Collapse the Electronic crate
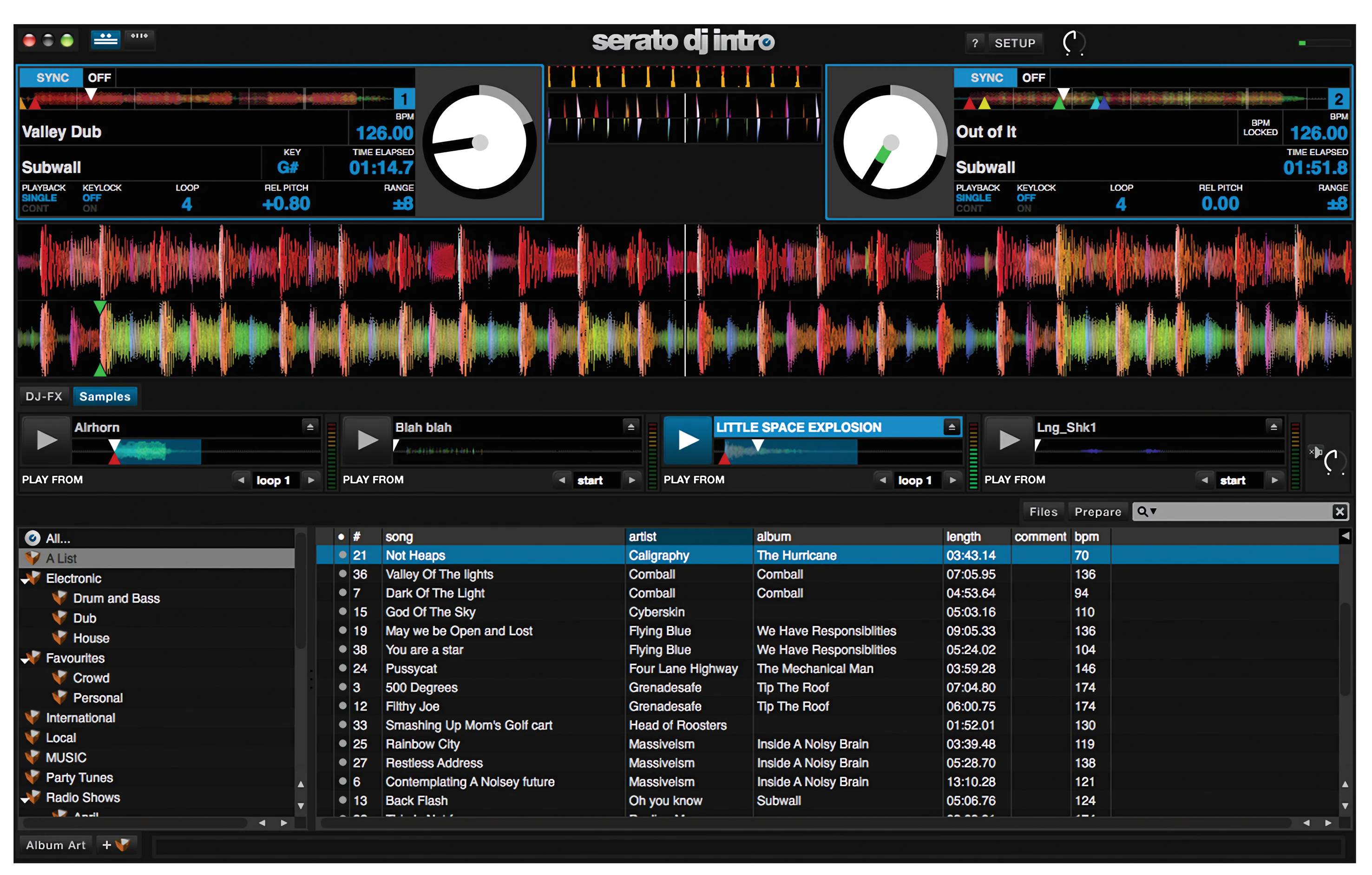 point(26,581)
